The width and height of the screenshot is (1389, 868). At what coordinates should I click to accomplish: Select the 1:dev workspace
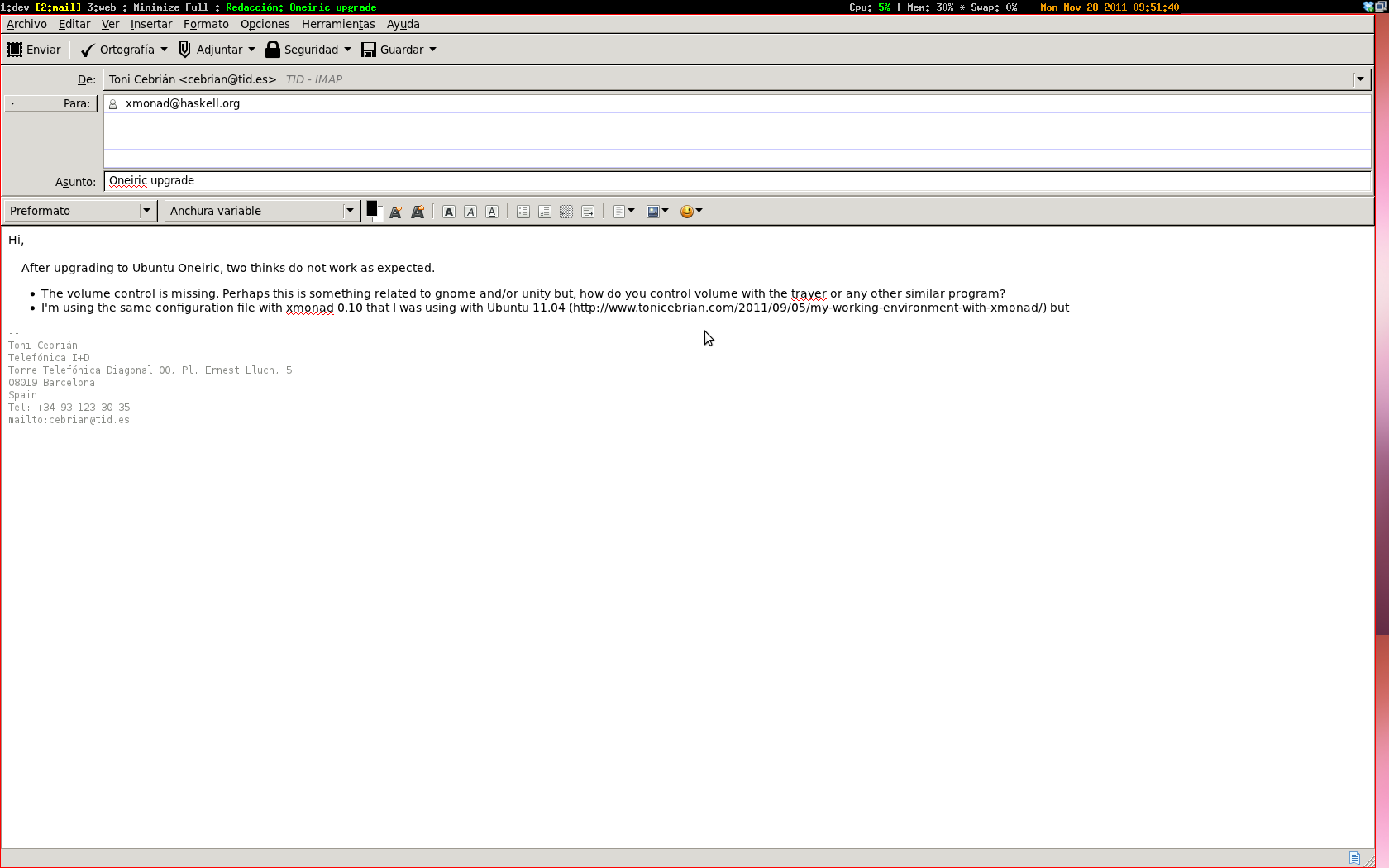[15, 7]
